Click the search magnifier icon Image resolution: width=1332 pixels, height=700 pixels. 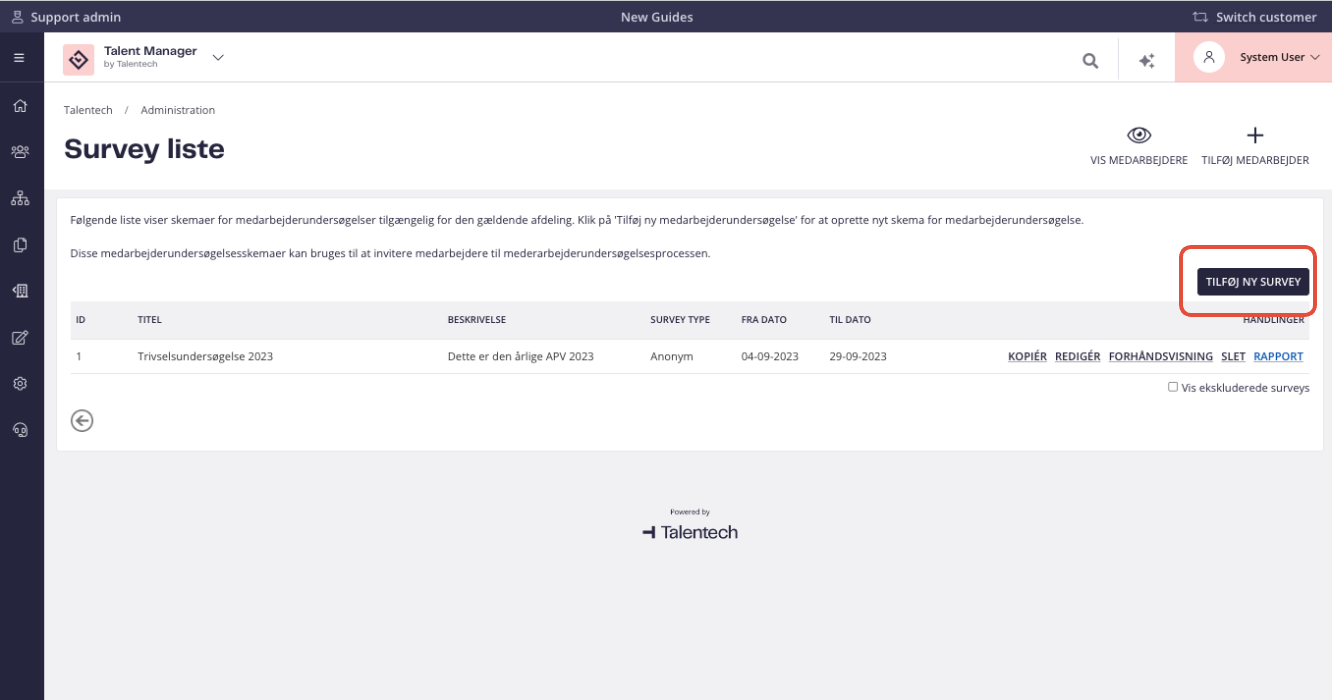coord(1090,60)
